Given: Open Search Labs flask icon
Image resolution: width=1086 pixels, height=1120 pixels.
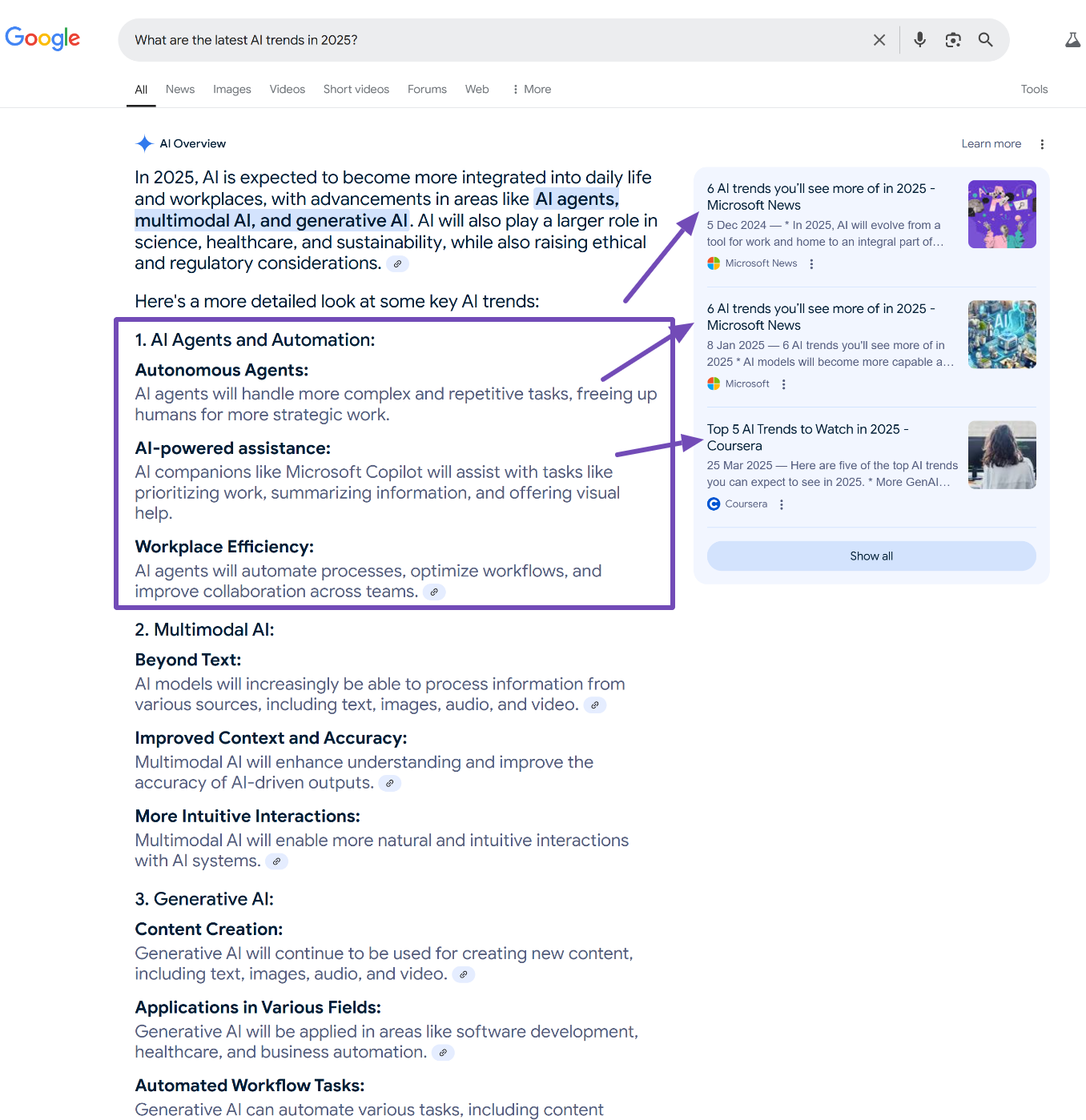Looking at the screenshot, I should point(1072,40).
